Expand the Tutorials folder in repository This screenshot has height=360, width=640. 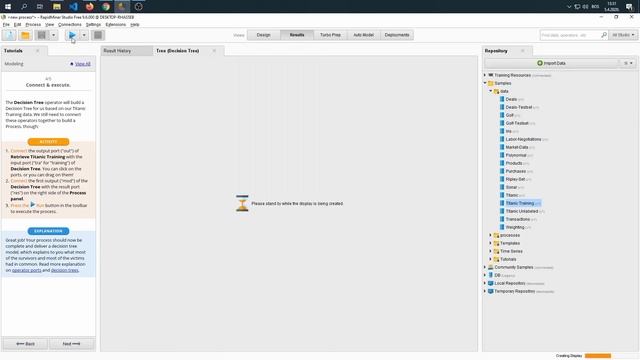(491, 259)
